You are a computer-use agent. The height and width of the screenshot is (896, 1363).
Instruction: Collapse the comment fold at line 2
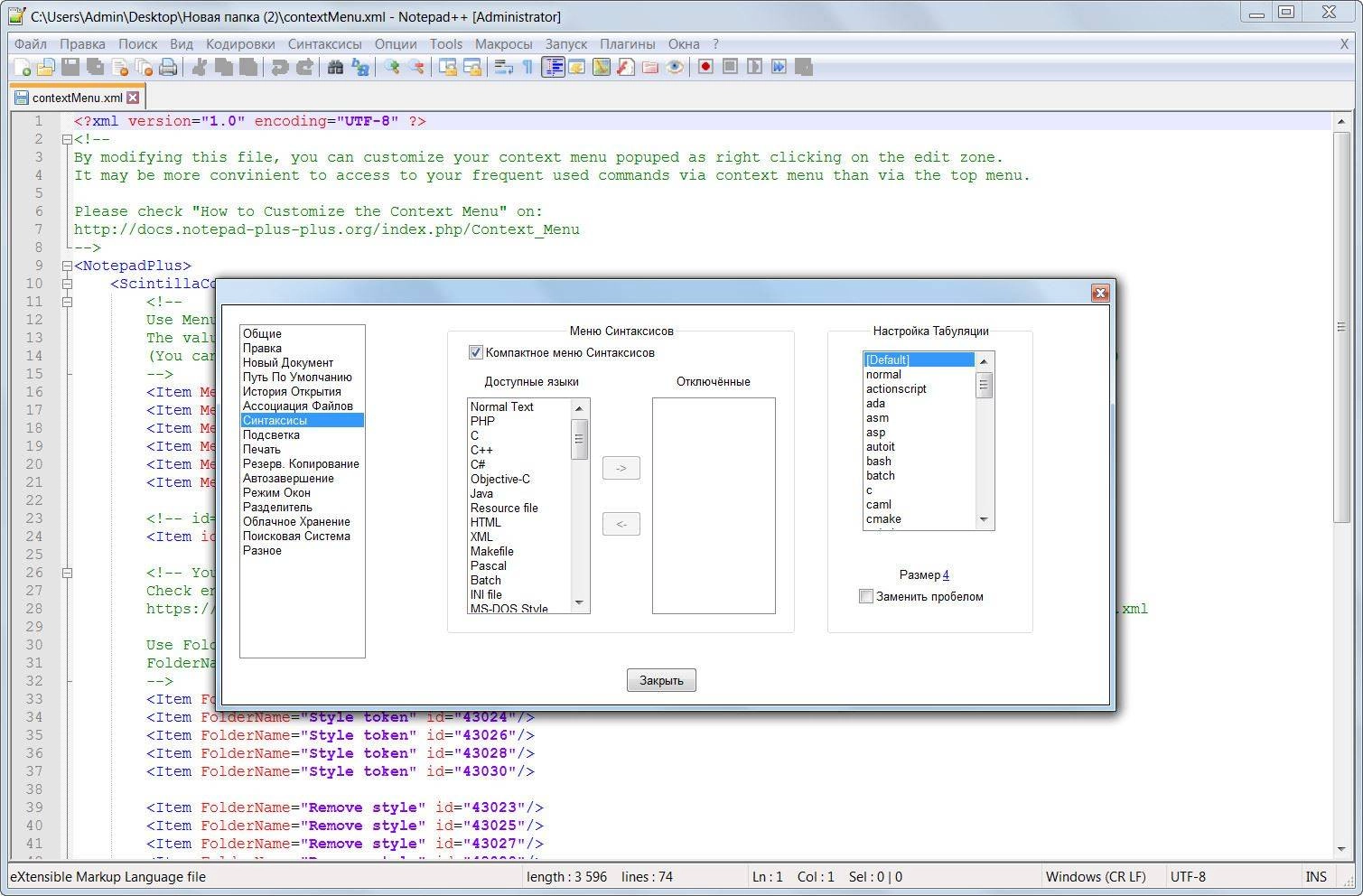point(67,139)
